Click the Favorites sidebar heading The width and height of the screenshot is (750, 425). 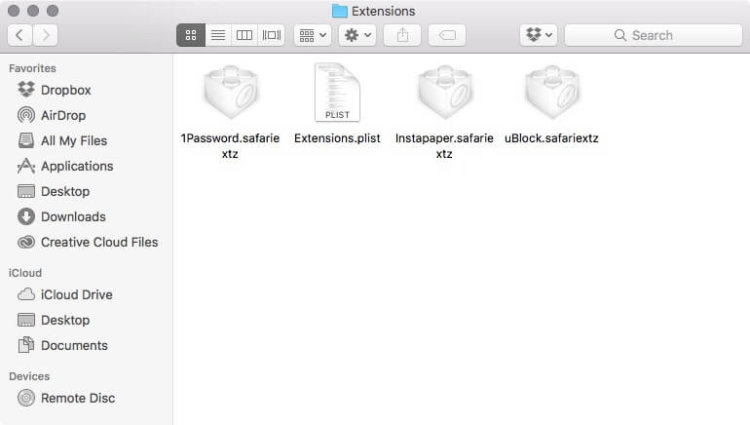[33, 68]
